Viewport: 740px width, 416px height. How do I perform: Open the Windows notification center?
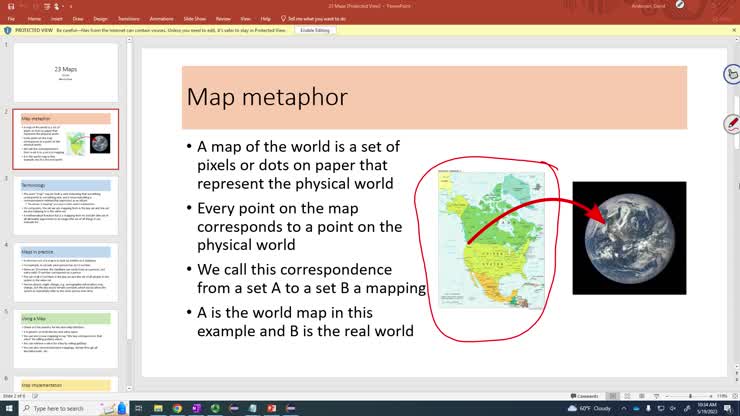click(729, 408)
